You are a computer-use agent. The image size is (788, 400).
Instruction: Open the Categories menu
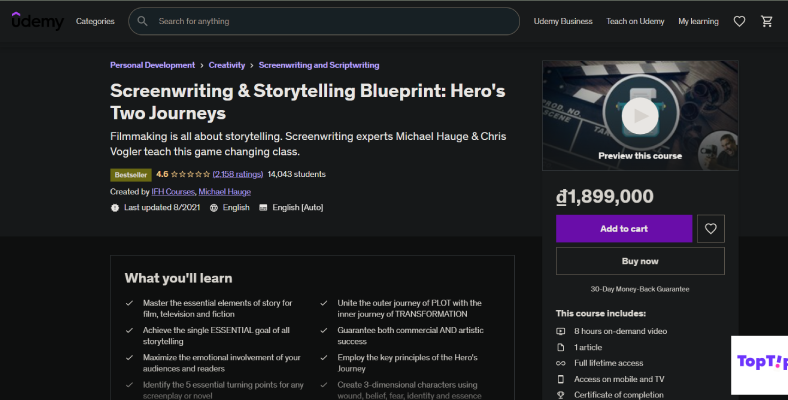[95, 21]
